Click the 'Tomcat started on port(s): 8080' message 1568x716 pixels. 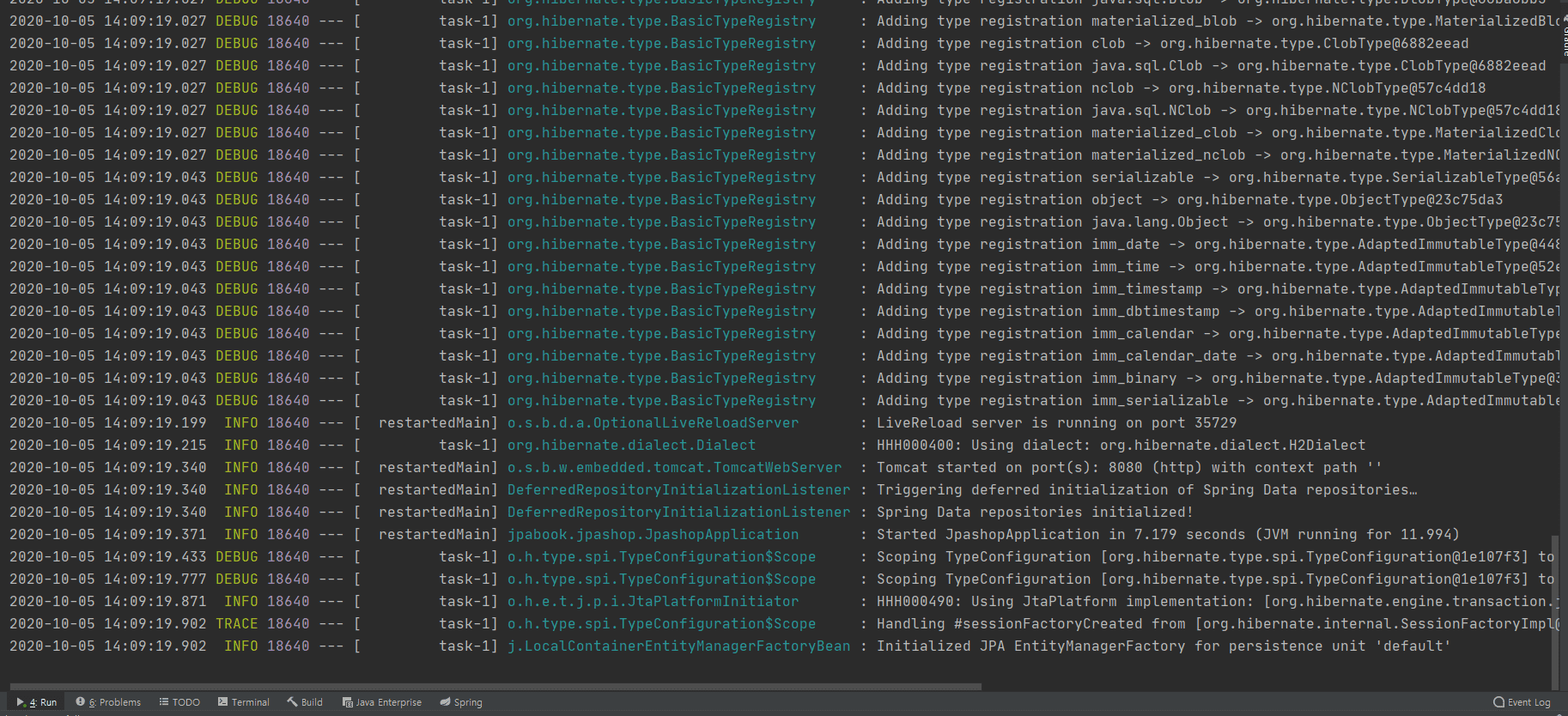1129,467
